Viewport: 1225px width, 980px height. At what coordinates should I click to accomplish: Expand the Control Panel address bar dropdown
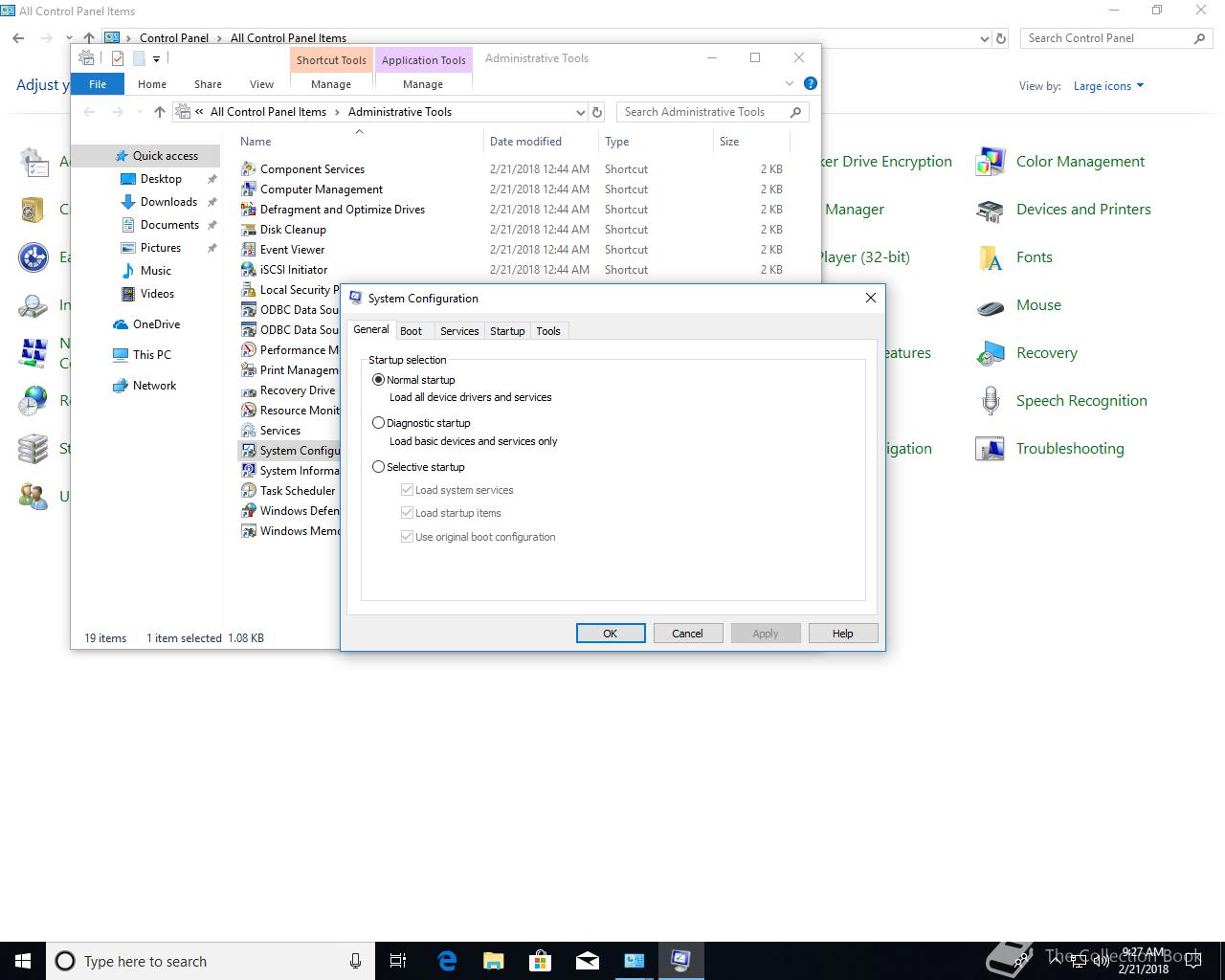click(x=985, y=38)
